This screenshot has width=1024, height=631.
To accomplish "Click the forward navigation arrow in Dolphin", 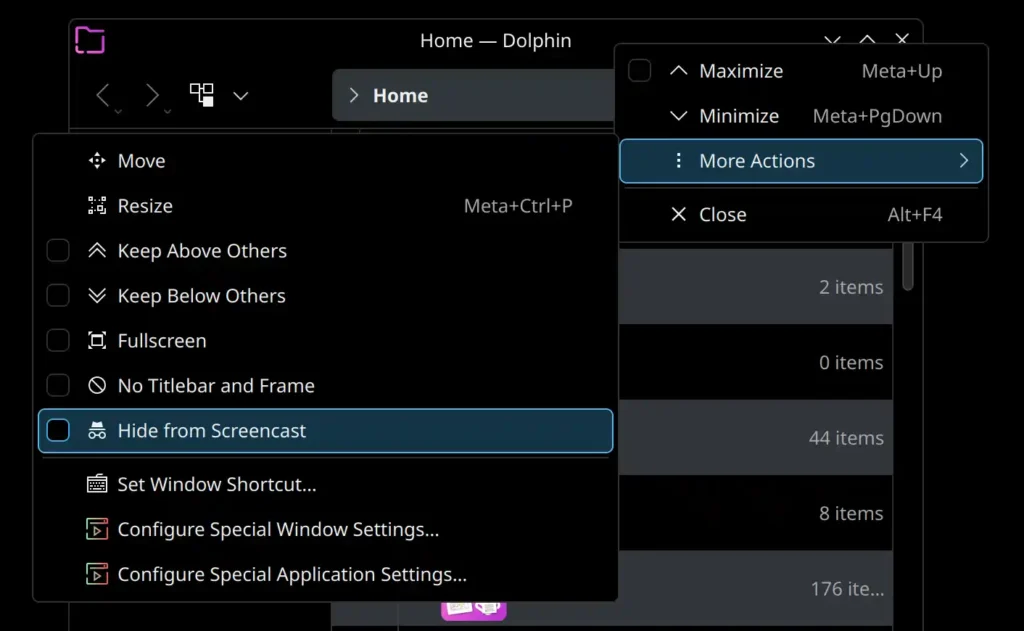I will click(152, 94).
